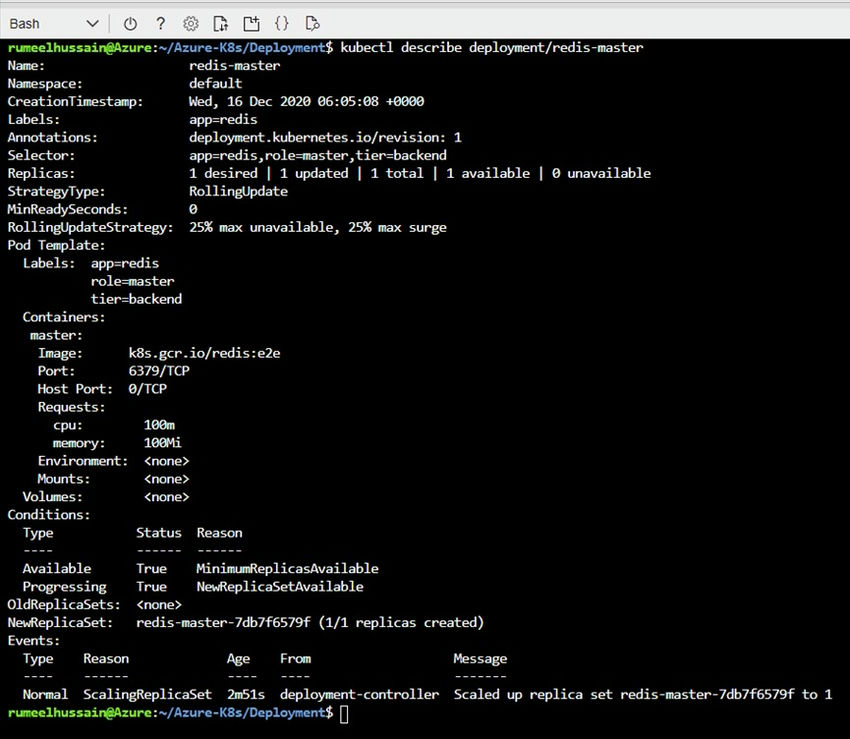Click the Image value k8s.gcr.io/redis:e2e
This screenshot has height=739, width=850.
point(204,353)
